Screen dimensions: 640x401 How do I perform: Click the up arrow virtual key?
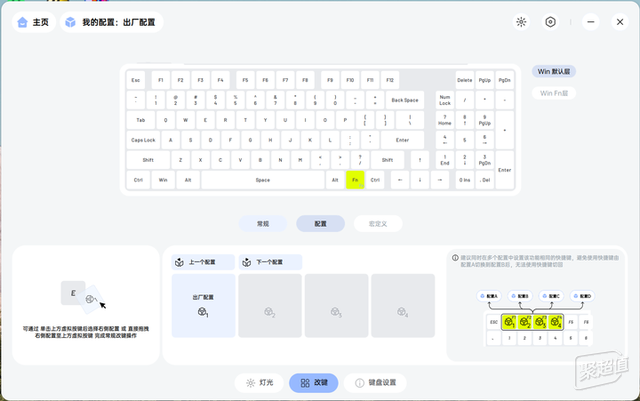pyautogui.click(x=420, y=160)
